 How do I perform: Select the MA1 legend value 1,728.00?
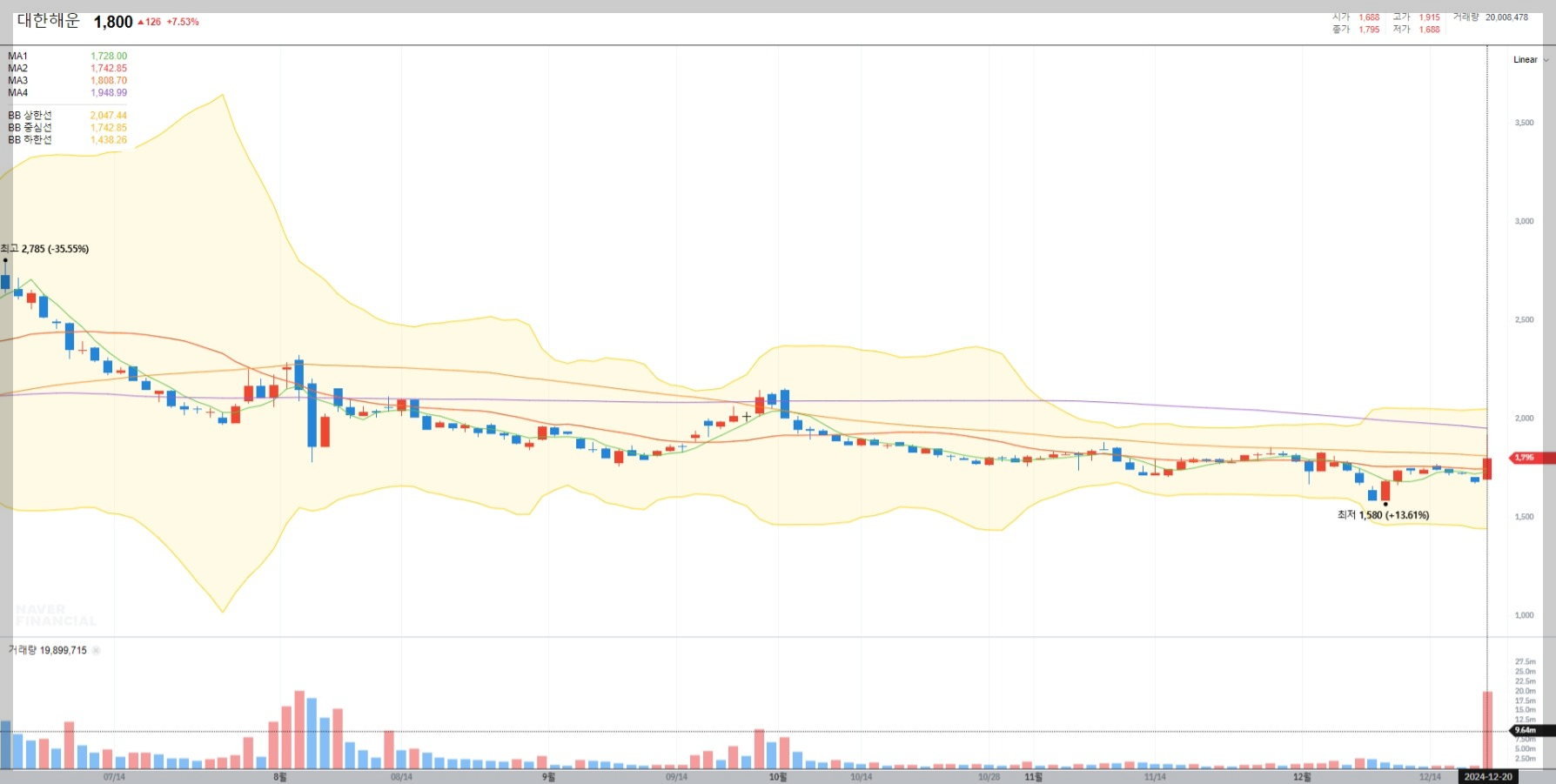pos(109,57)
